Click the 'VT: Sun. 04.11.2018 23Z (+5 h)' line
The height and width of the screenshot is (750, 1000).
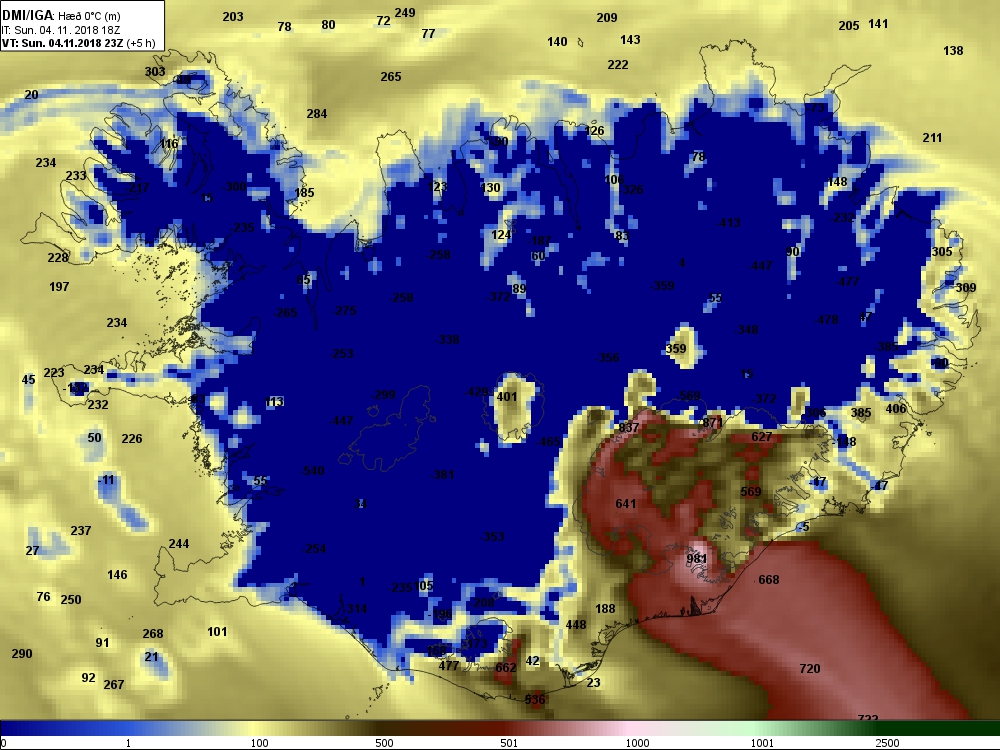click(x=78, y=43)
